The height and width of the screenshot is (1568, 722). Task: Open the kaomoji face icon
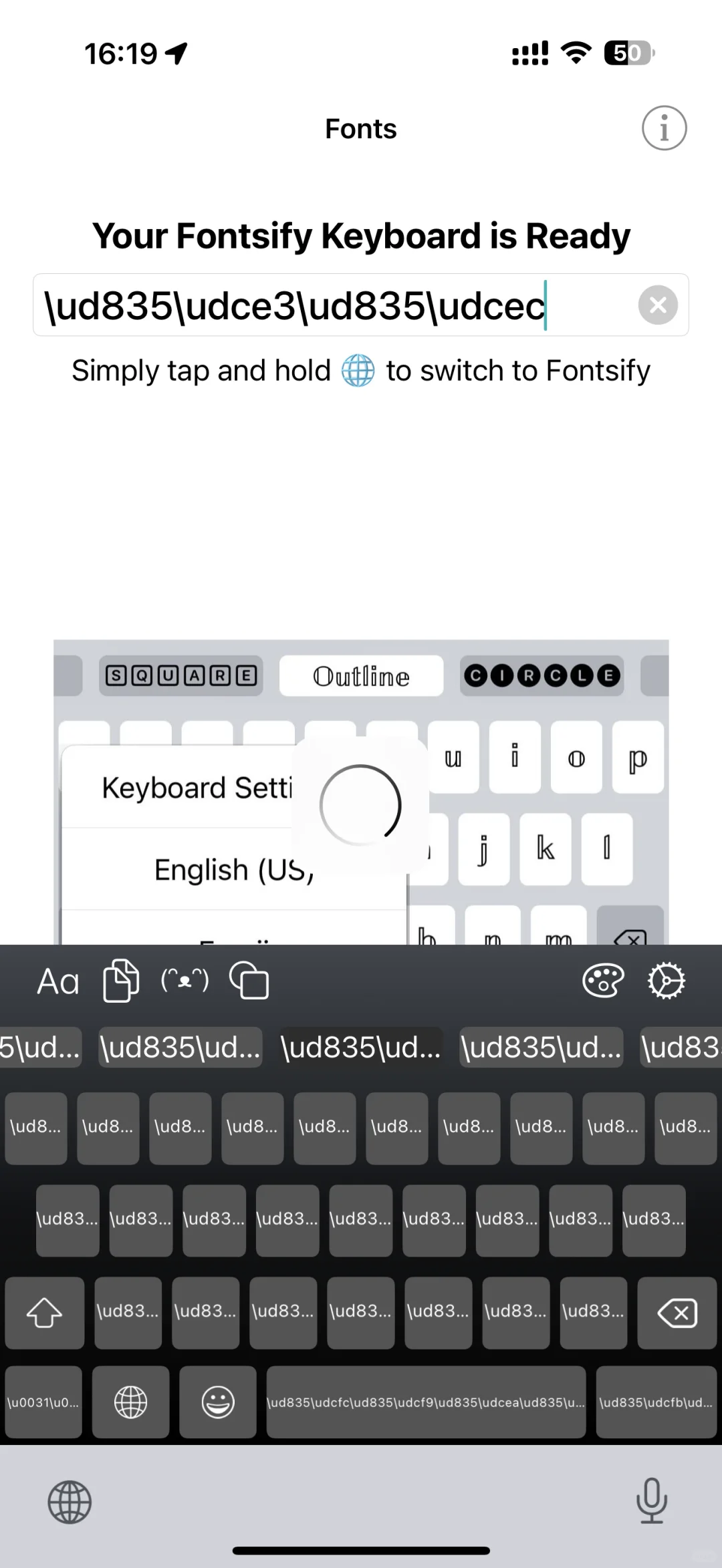tap(185, 981)
